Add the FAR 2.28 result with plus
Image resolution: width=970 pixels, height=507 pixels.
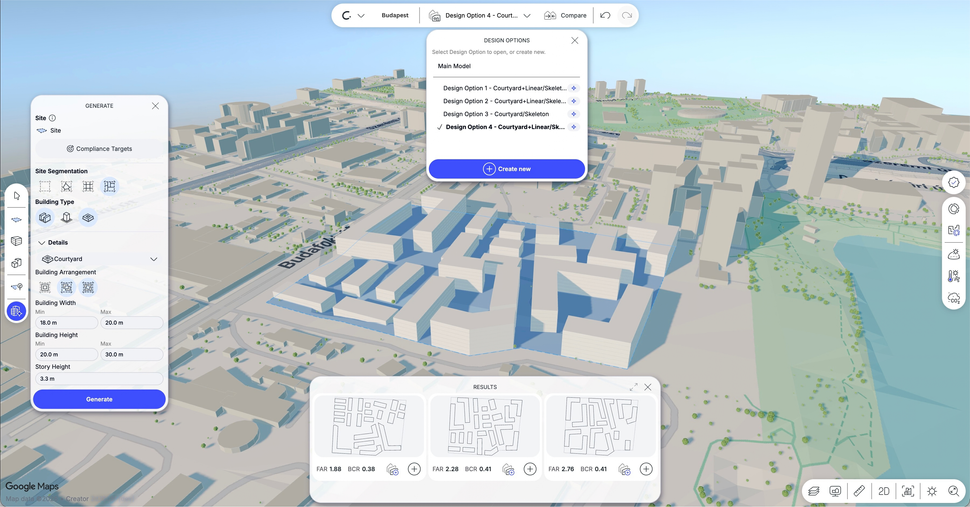pos(530,469)
